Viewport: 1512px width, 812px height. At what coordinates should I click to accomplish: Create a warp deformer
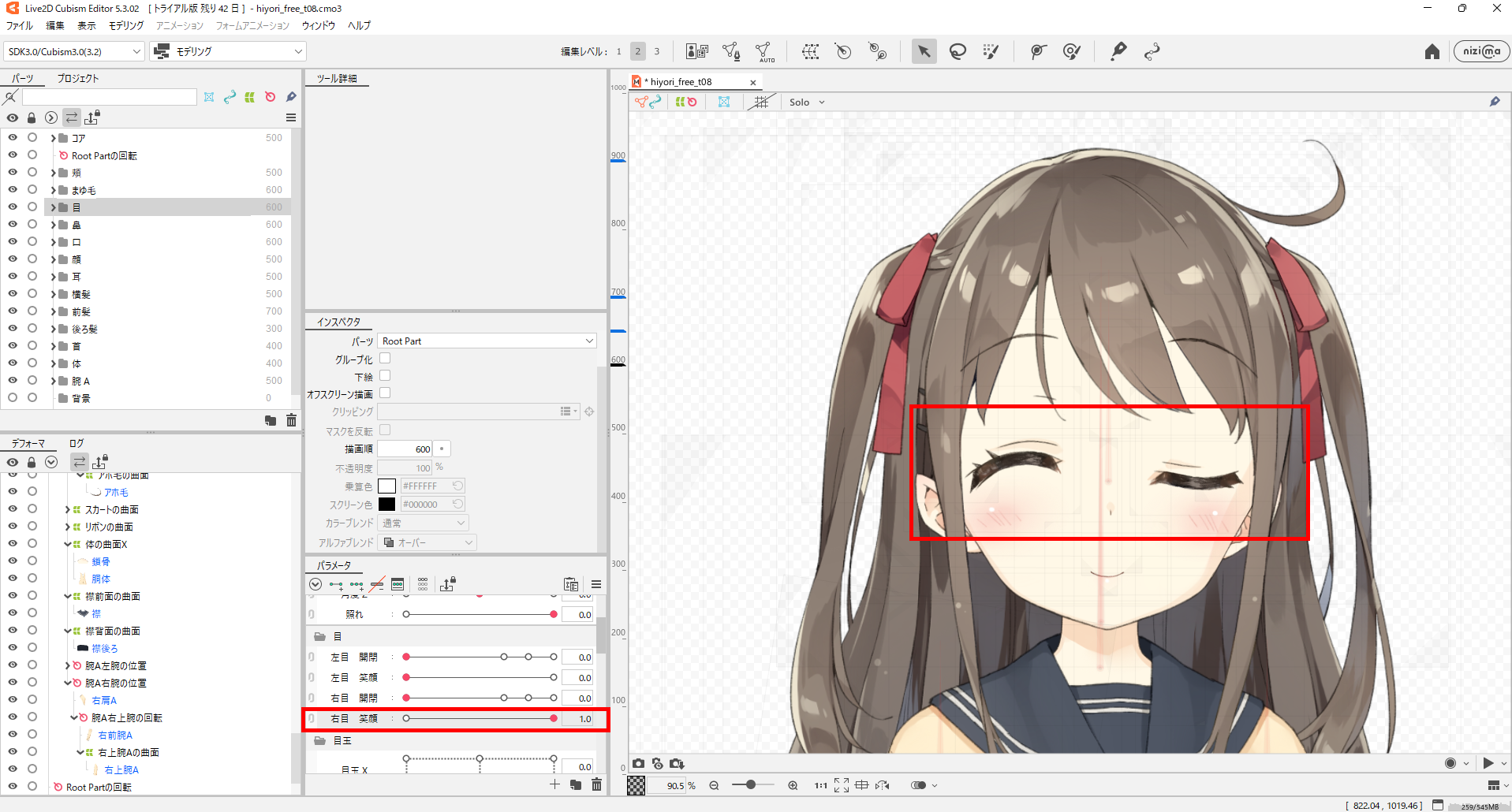(x=810, y=51)
